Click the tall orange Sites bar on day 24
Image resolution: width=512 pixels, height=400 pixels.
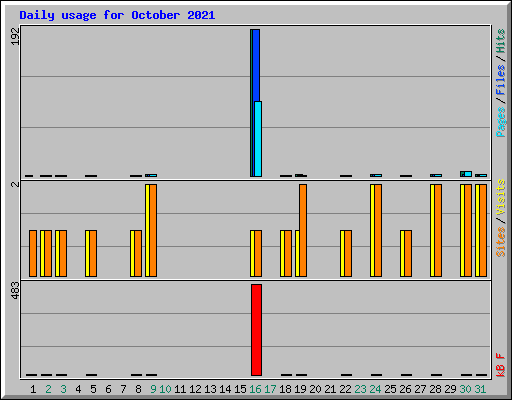pyautogui.click(x=378, y=230)
